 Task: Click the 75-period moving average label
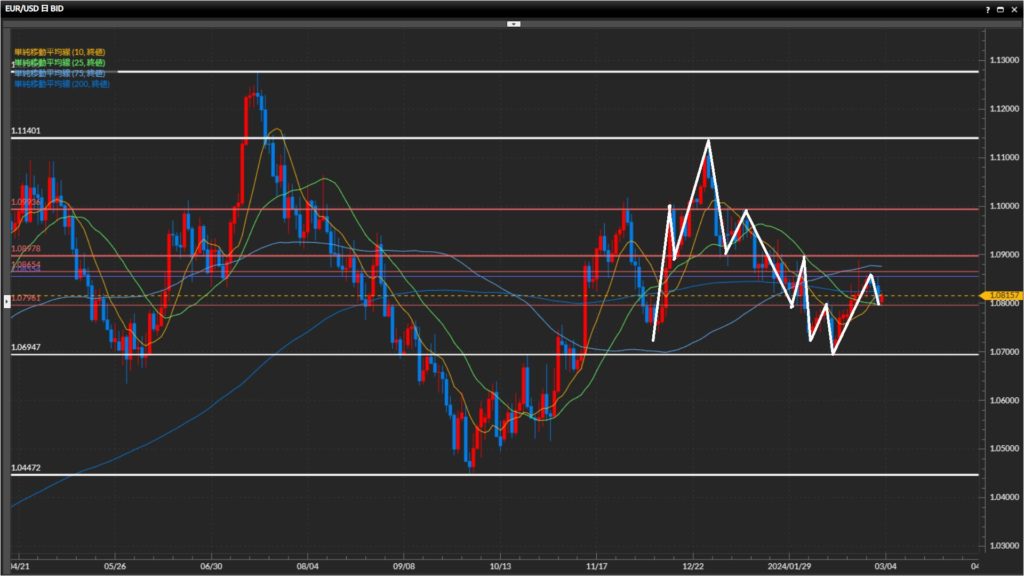(59, 73)
